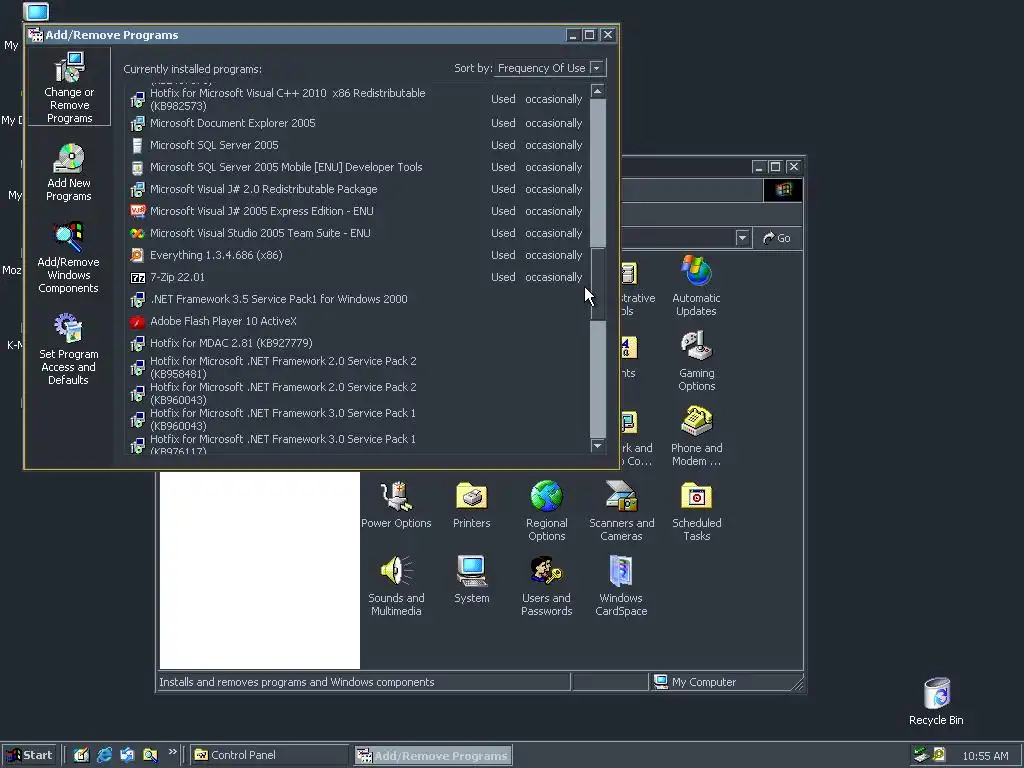This screenshot has width=1024, height=768.
Task: Open Add/Remove Windows Components
Action: pos(69,258)
